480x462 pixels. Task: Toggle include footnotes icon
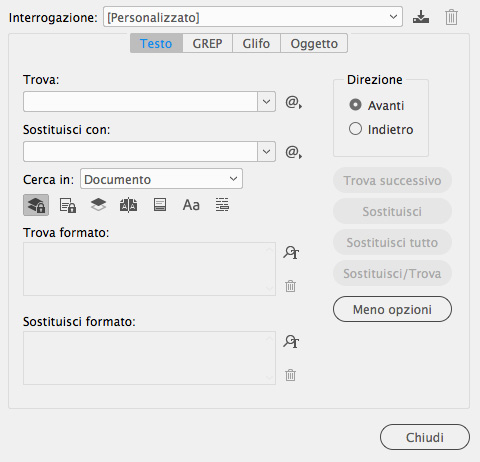[x=160, y=205]
